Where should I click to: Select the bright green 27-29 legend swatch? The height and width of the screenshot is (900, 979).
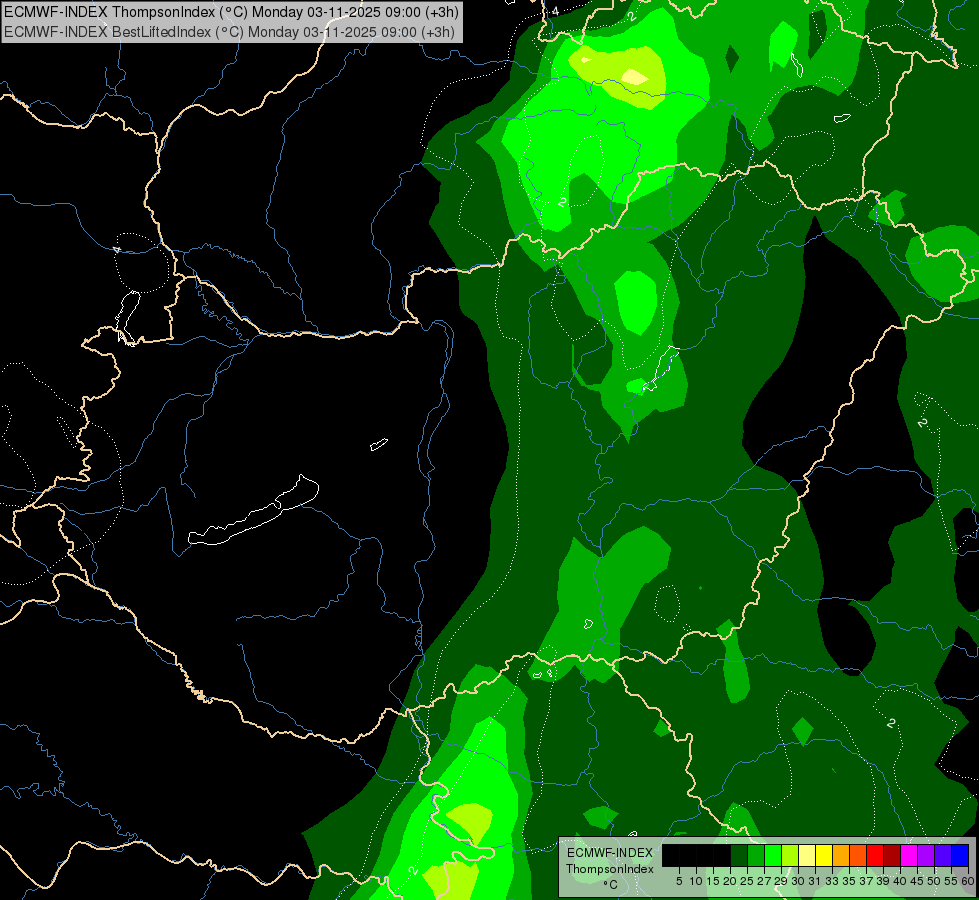[773, 856]
